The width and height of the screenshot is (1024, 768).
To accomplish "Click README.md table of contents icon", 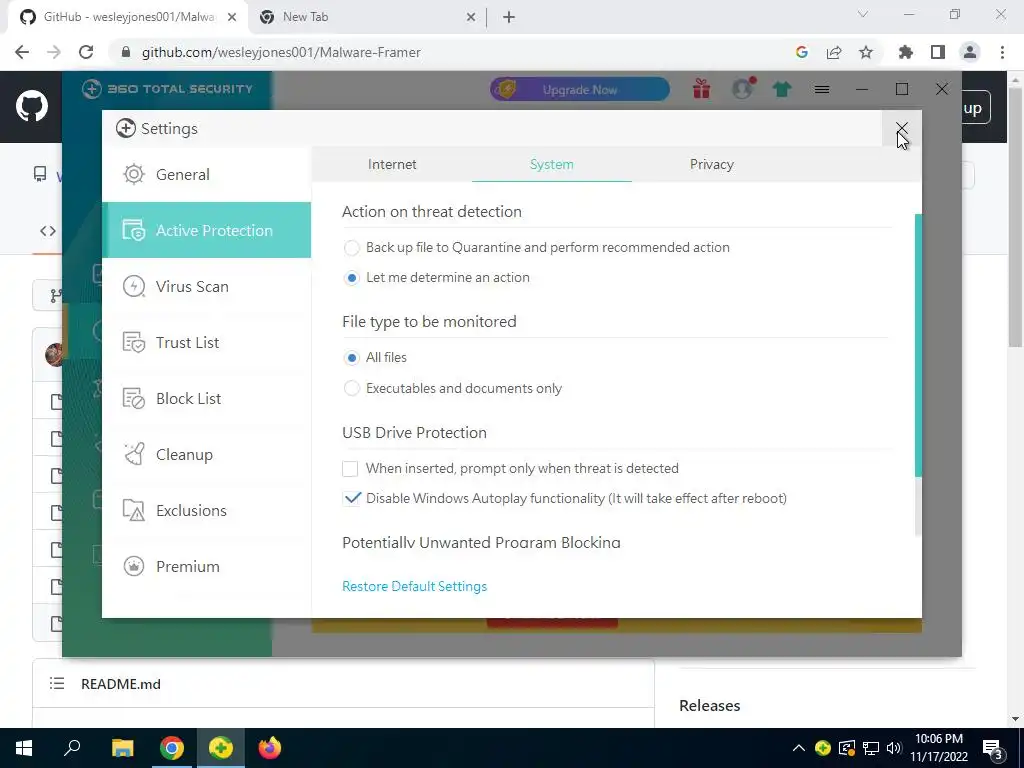I will click(x=57, y=684).
